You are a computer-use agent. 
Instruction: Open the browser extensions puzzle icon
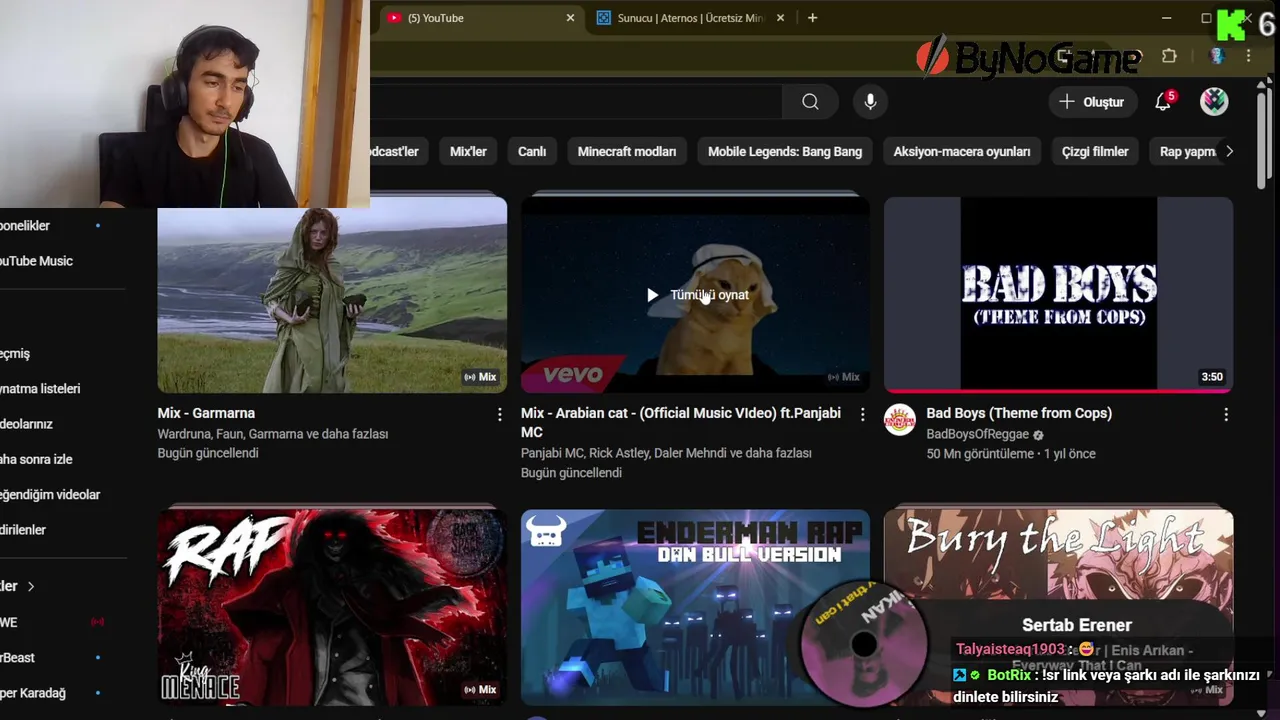tap(1169, 56)
